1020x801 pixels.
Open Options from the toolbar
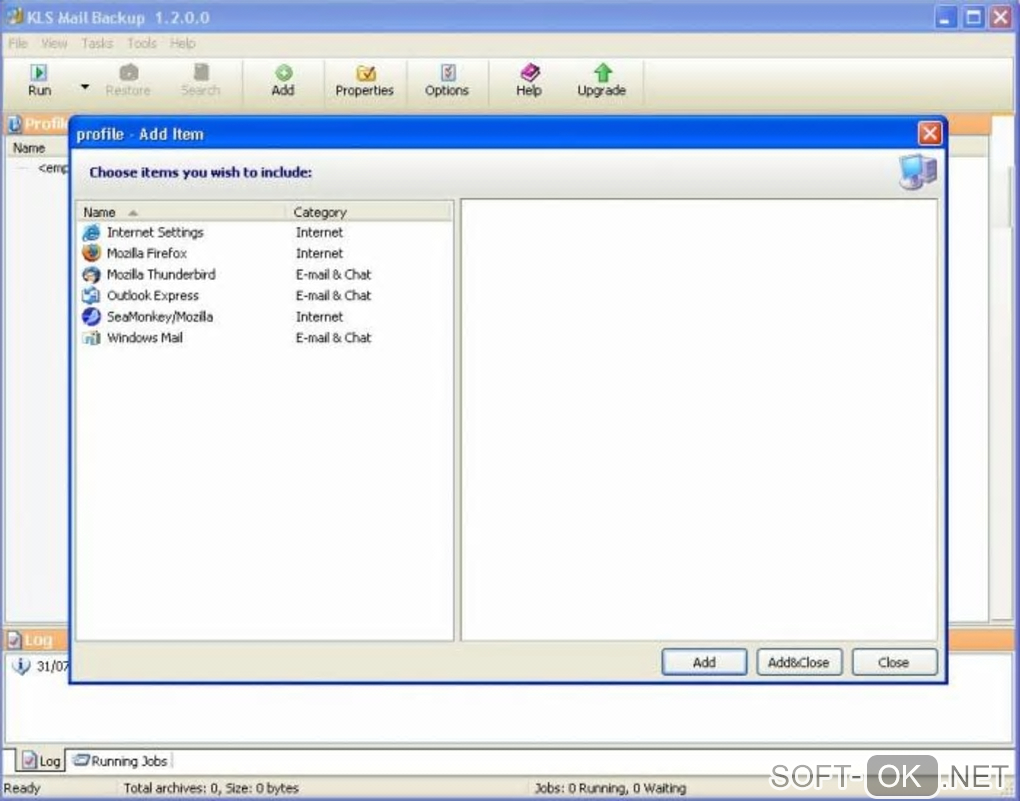[x=447, y=81]
